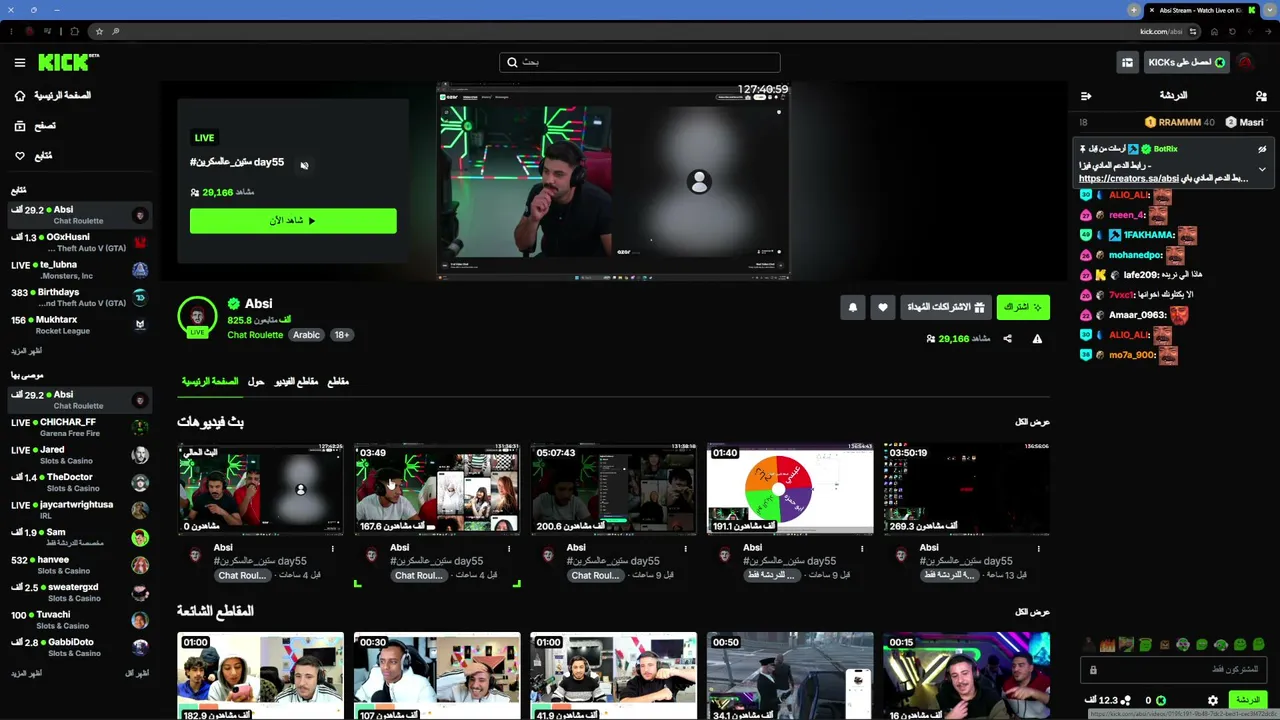Share the channel via share icon

pos(1007,339)
